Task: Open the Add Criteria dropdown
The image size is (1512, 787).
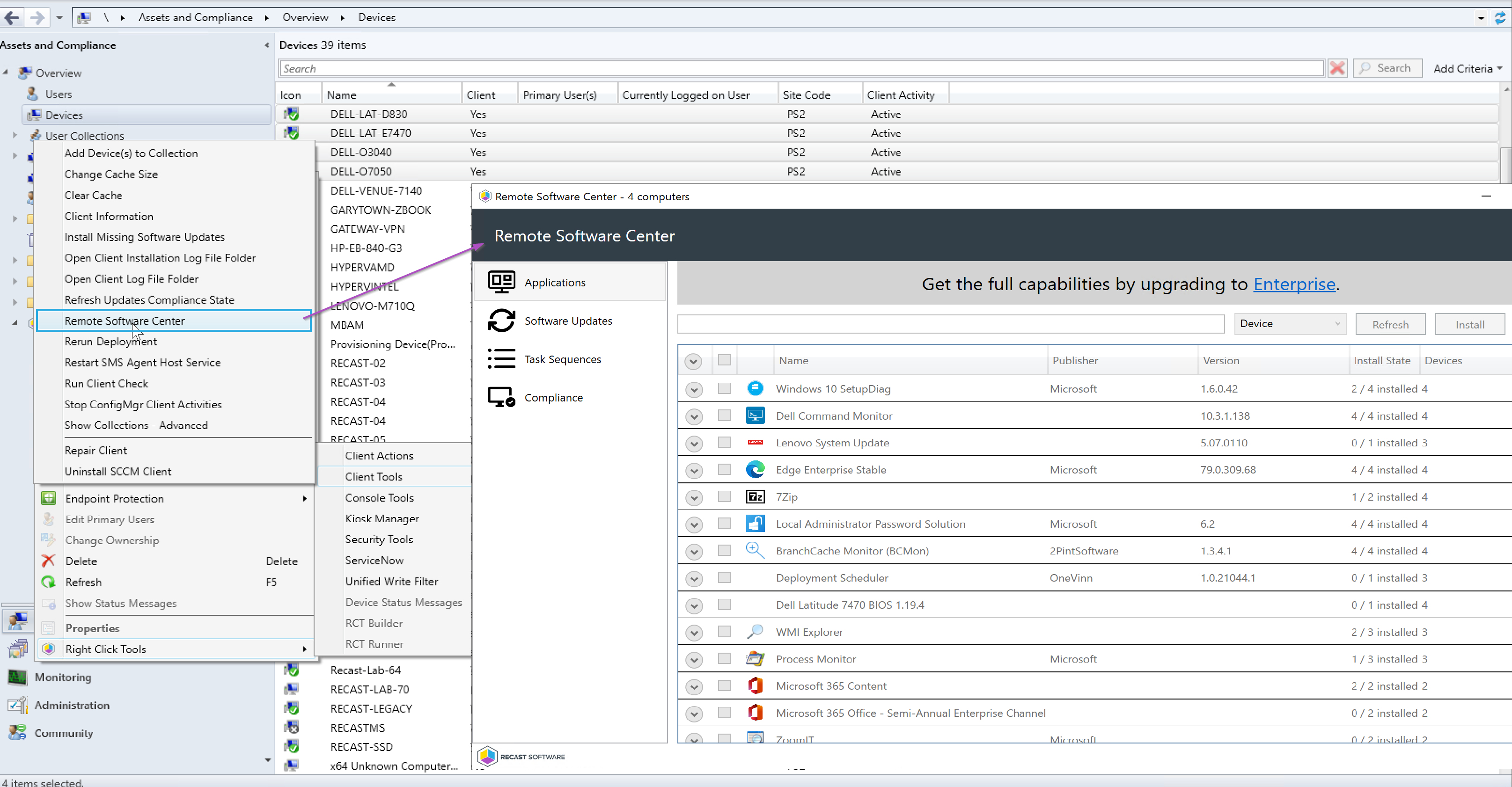Action: tap(1468, 69)
